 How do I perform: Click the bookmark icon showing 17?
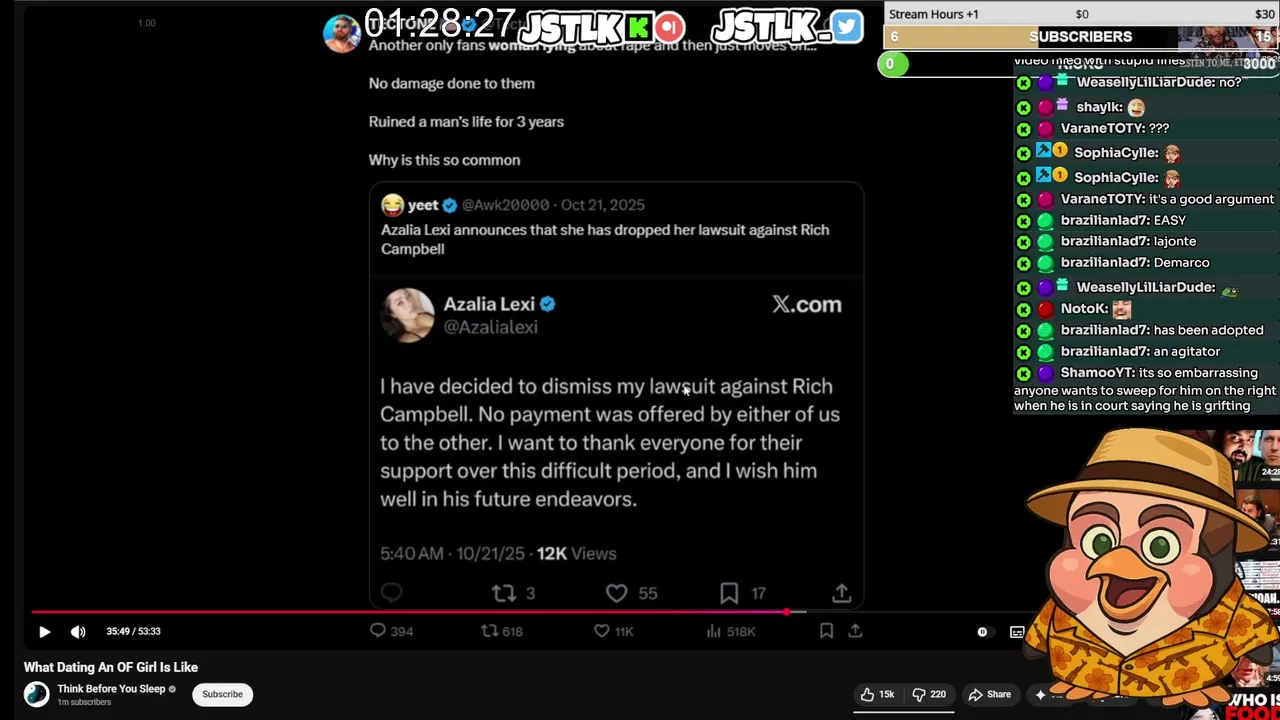click(x=729, y=593)
